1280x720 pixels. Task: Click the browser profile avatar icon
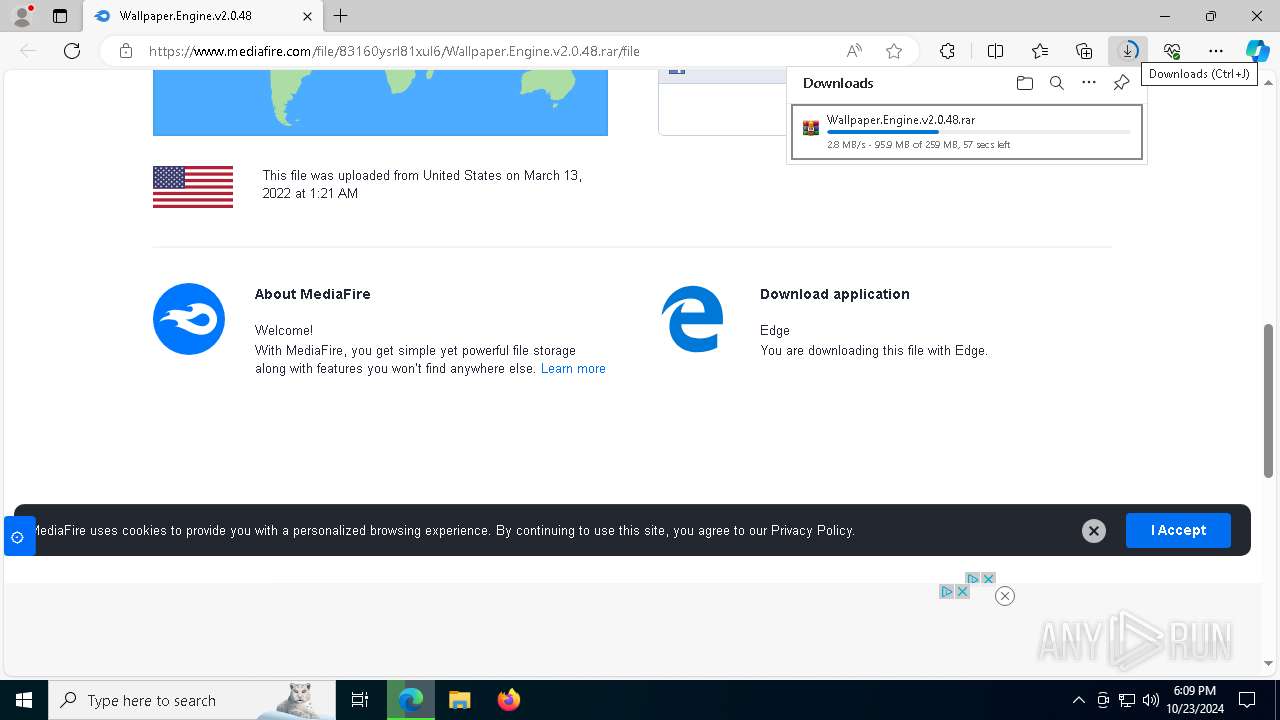click(x=22, y=16)
